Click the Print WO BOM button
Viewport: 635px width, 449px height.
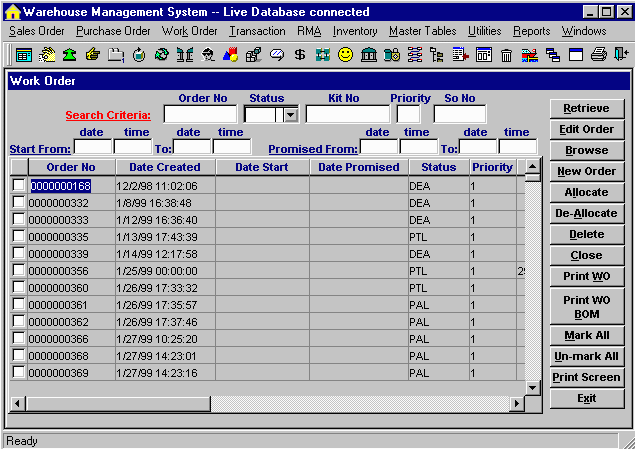pyautogui.click(x=587, y=307)
